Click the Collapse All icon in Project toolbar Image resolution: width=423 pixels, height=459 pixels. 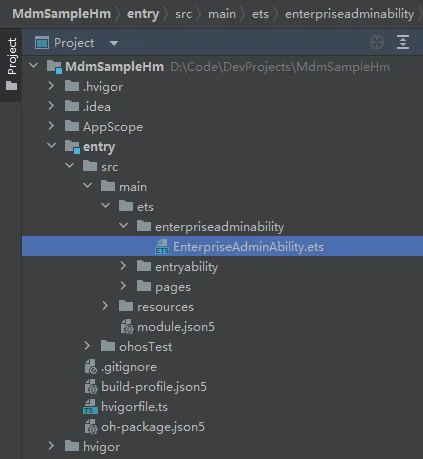(x=403, y=42)
